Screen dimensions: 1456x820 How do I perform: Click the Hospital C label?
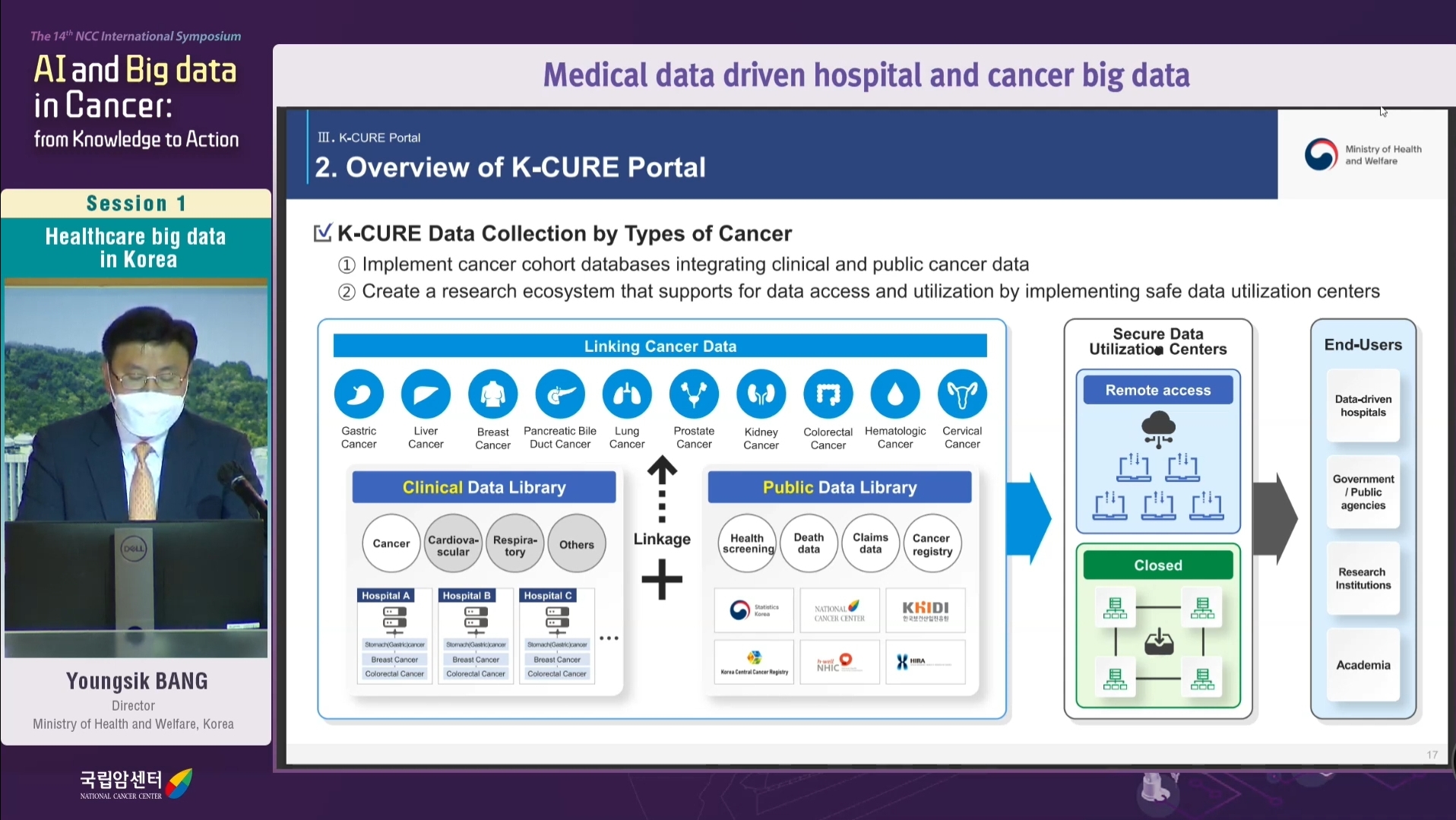point(548,595)
